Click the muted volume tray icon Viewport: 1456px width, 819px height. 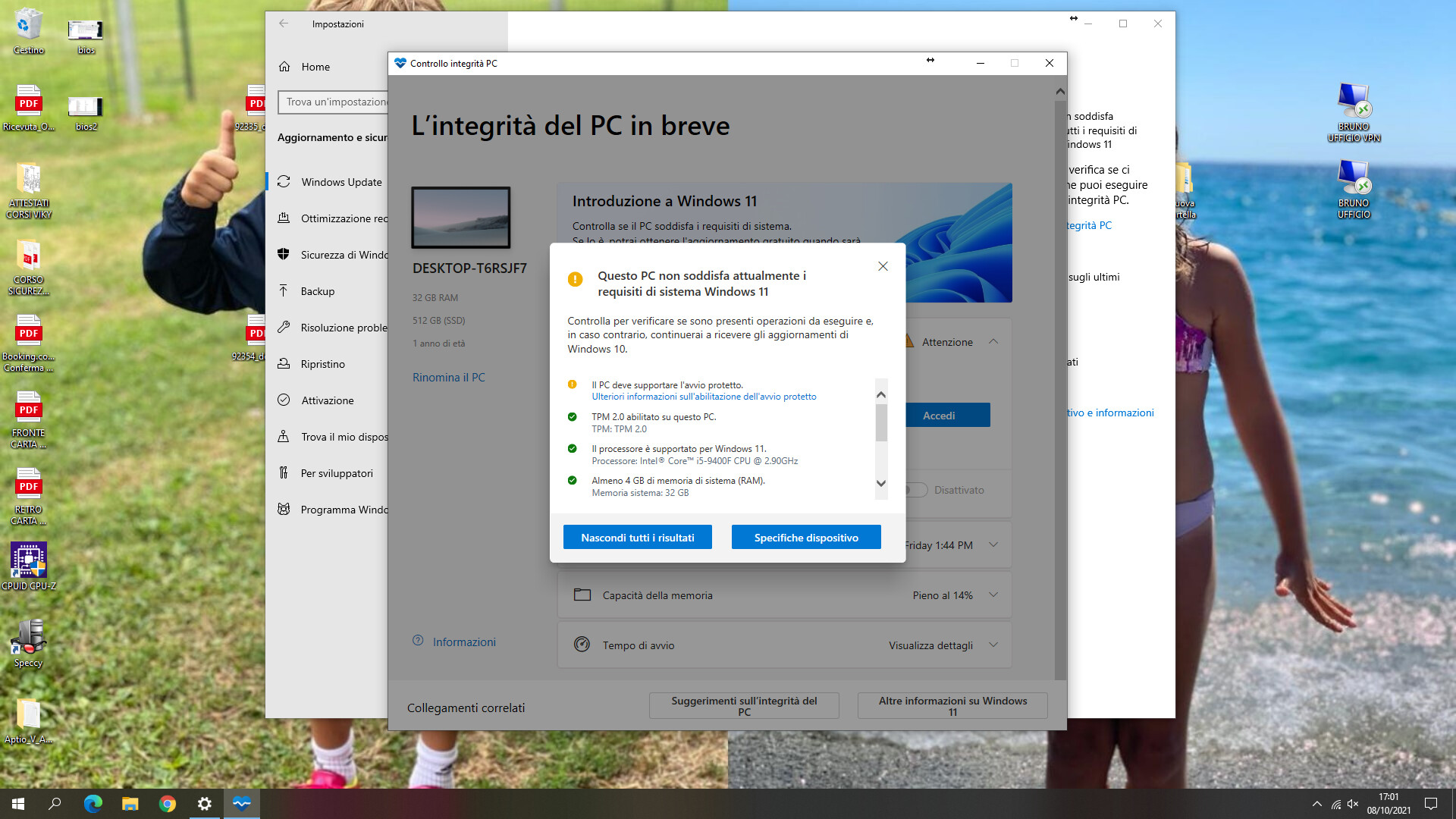tap(1353, 804)
